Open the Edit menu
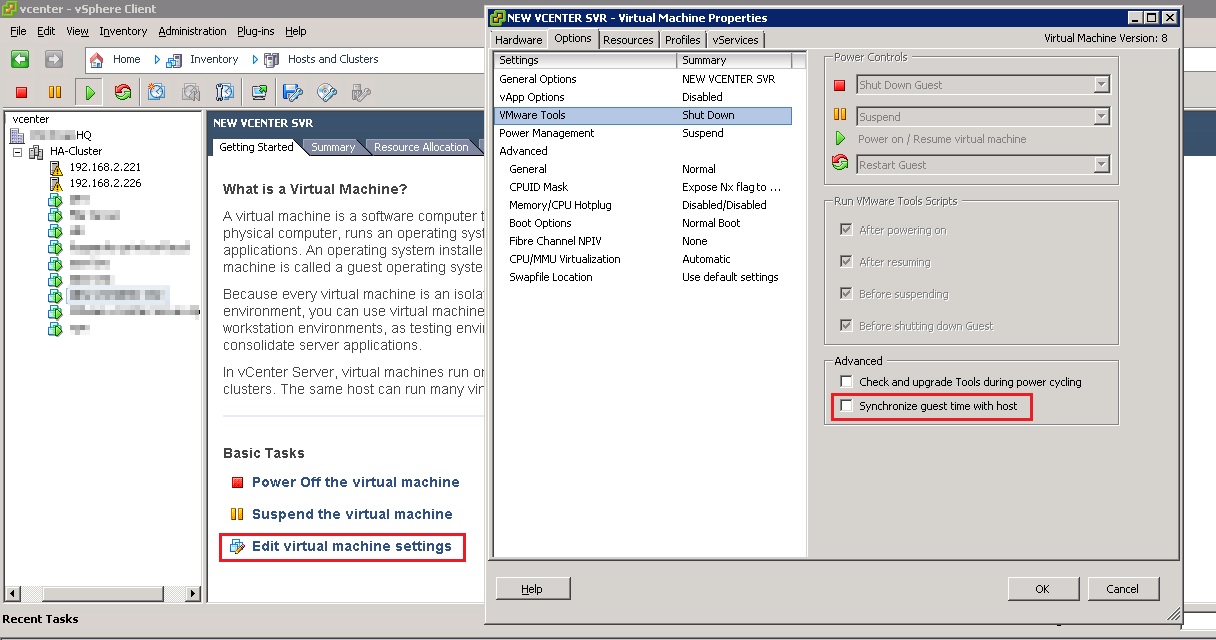Image resolution: width=1216 pixels, height=640 pixels. (47, 31)
